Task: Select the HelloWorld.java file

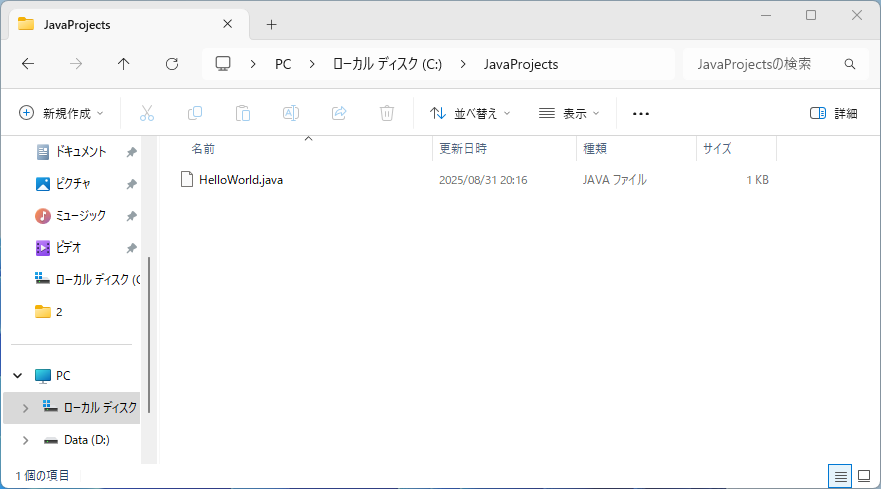Action: (x=240, y=180)
